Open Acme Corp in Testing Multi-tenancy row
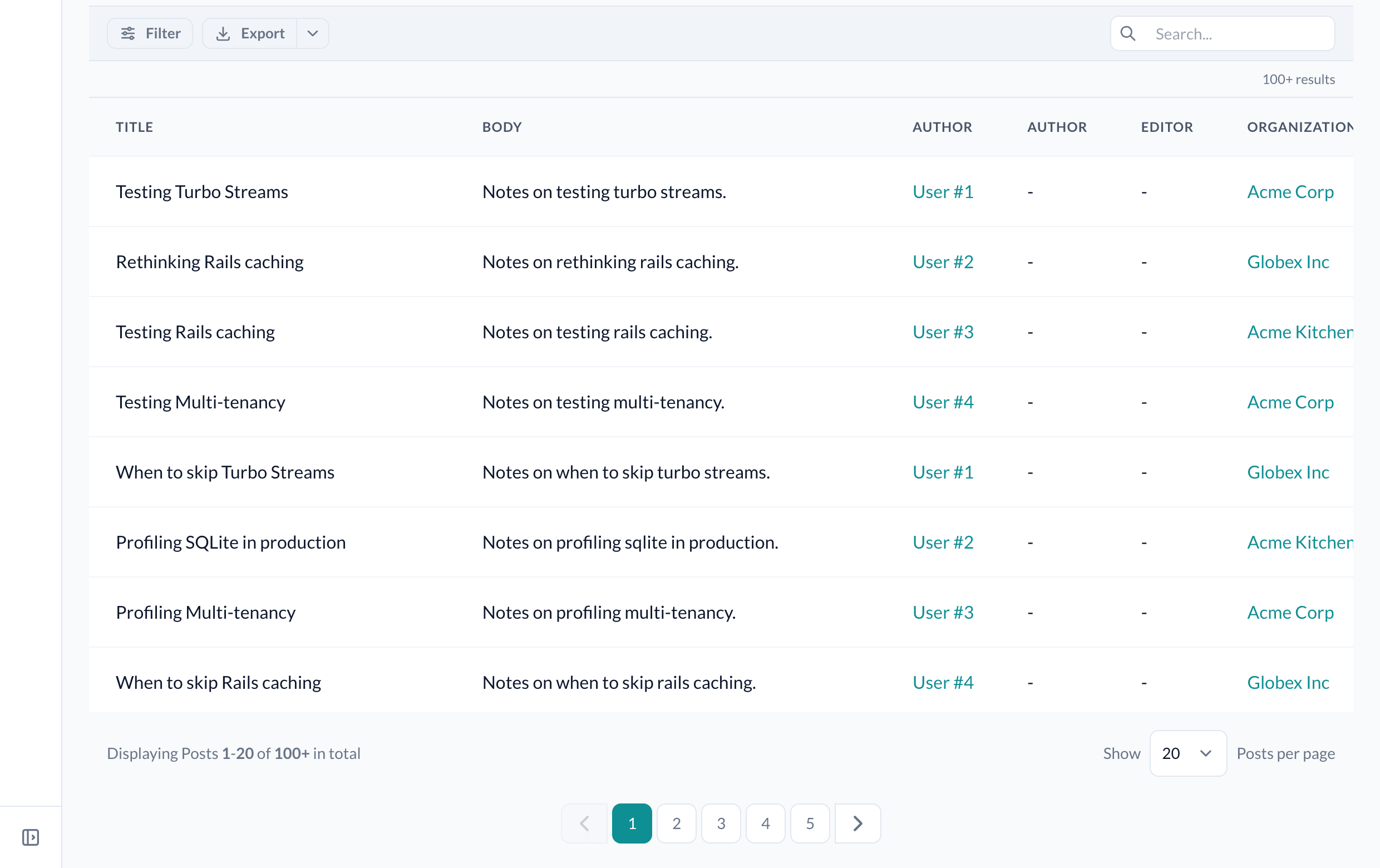Screen dimensions: 1380x868 click(1290, 402)
